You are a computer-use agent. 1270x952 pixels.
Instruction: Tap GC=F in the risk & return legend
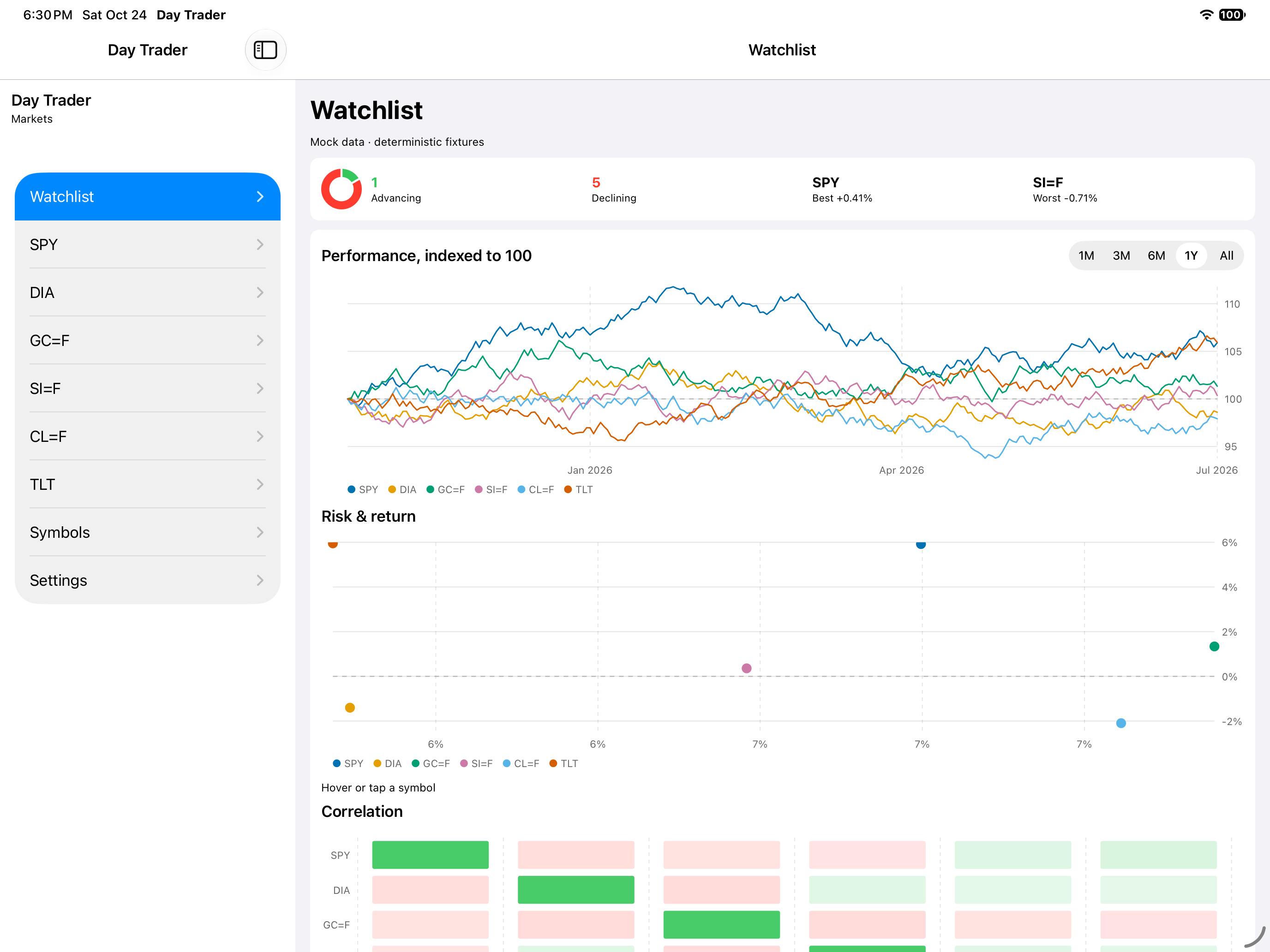coord(431,763)
